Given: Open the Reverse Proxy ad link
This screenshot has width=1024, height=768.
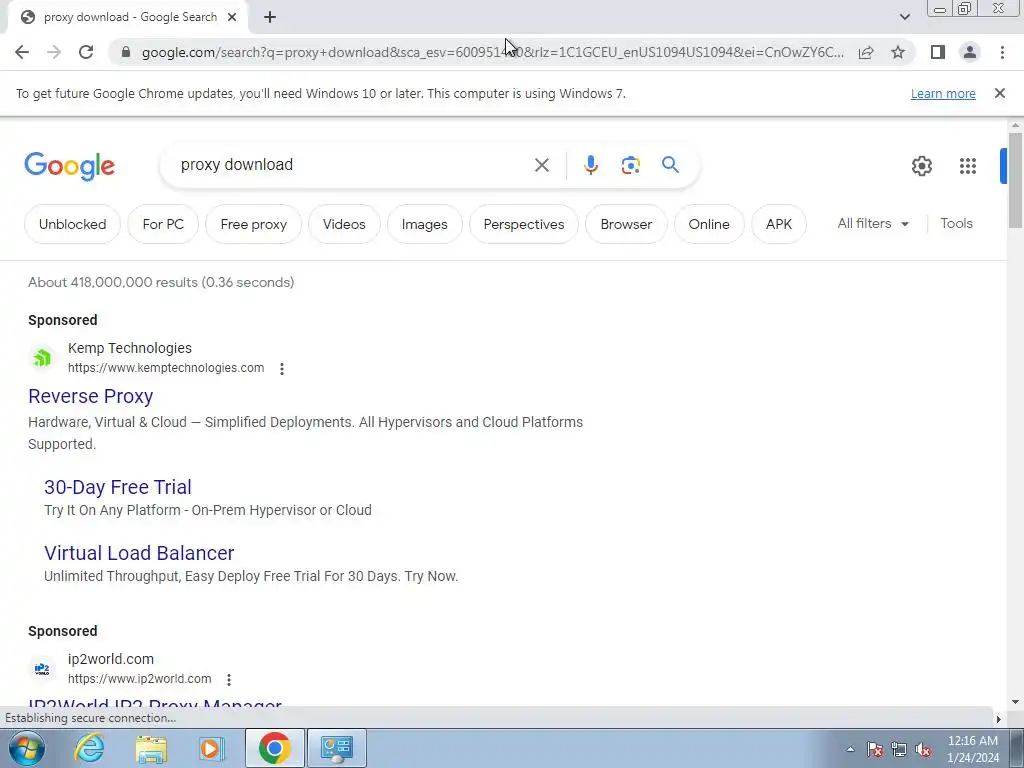Looking at the screenshot, I should pyautogui.click(x=91, y=396).
